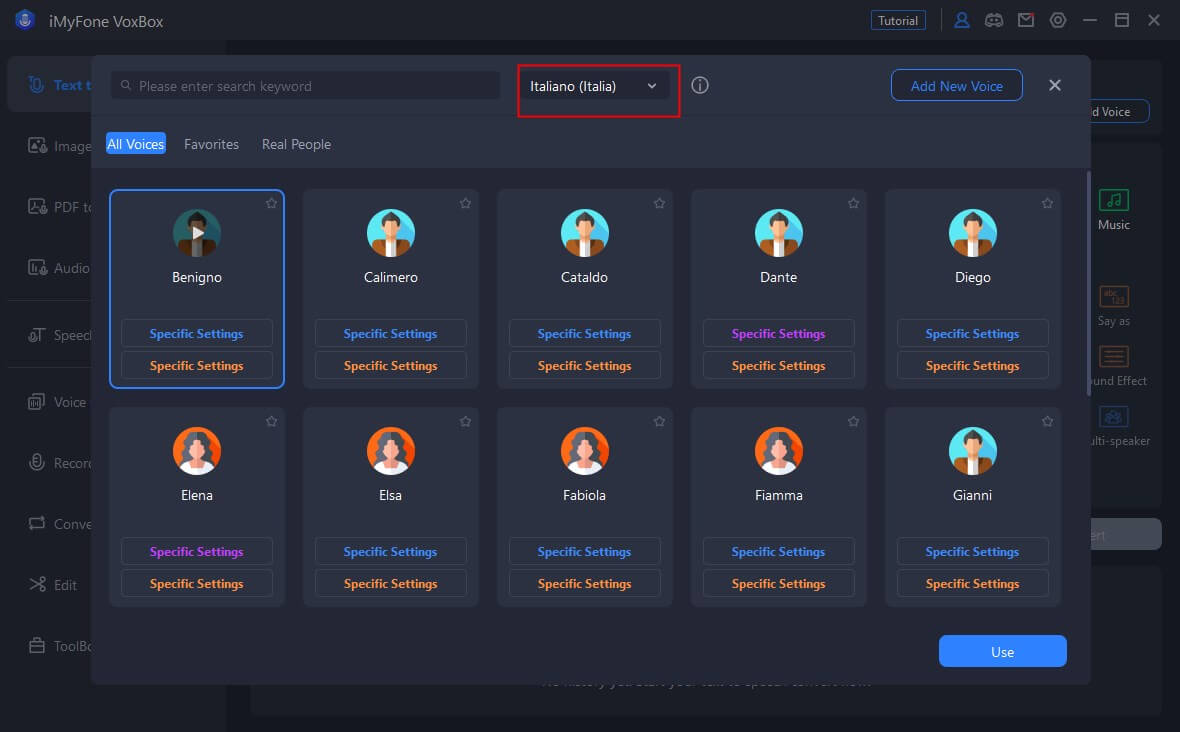This screenshot has height=732, width=1180.
Task: Favorite the Benigno voice star
Action: (x=272, y=203)
